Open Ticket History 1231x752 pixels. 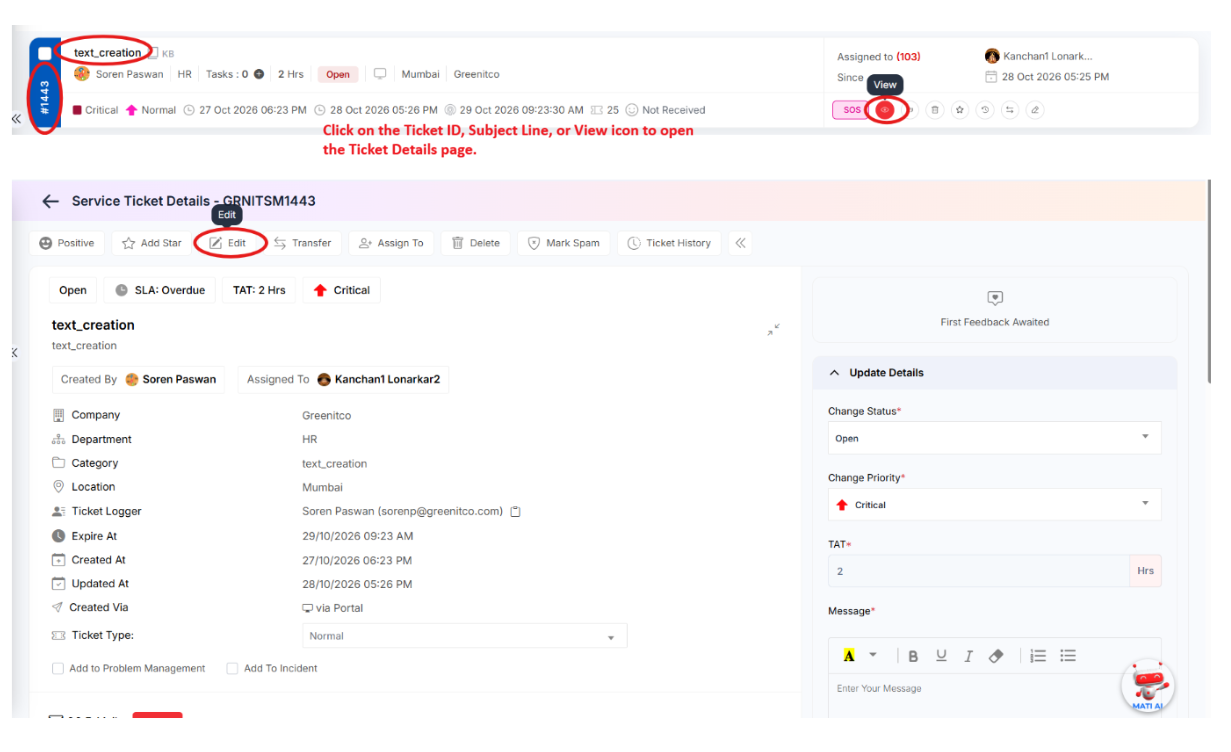(669, 243)
